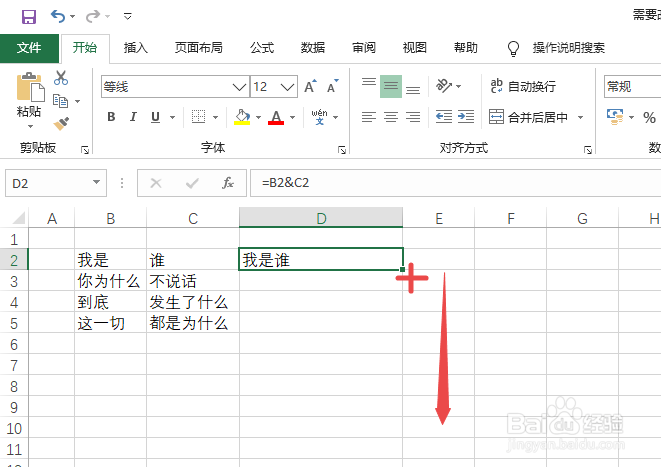This screenshot has width=661, height=467.
Task: Click the Increase Font Size icon
Action: (310, 86)
